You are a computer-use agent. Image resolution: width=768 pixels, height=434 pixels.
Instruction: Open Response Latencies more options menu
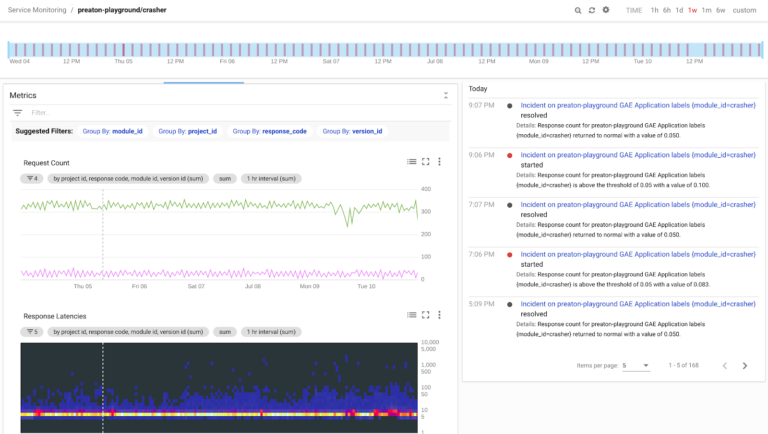439,315
